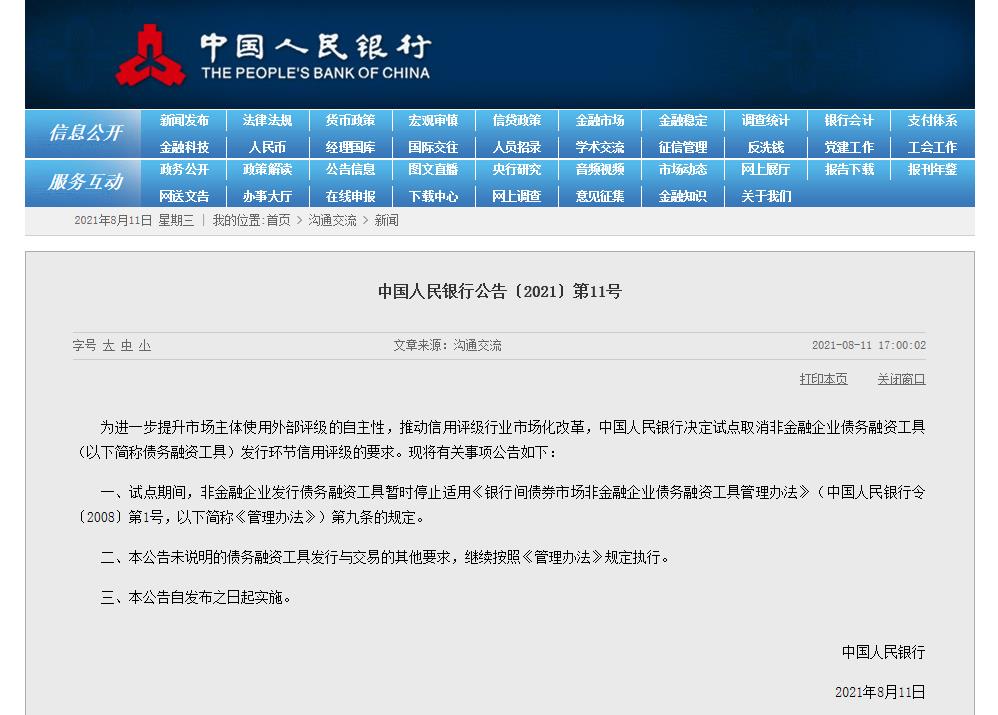
Task: Select 经理国库 in navigation
Action: [x=350, y=147]
